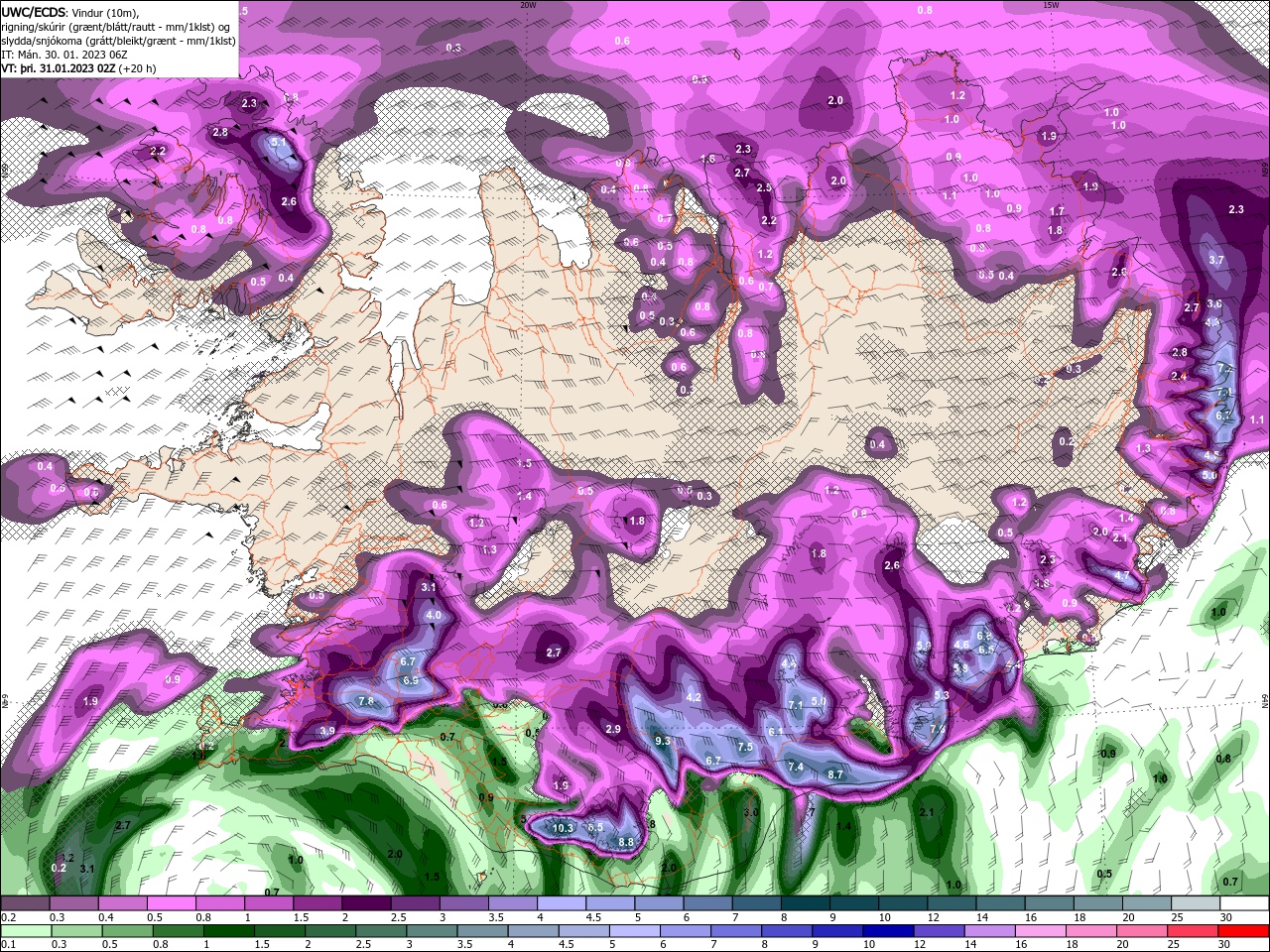Click the '2.4' precipitation value
Image resolution: width=1270 pixels, height=952 pixels.
(1179, 376)
